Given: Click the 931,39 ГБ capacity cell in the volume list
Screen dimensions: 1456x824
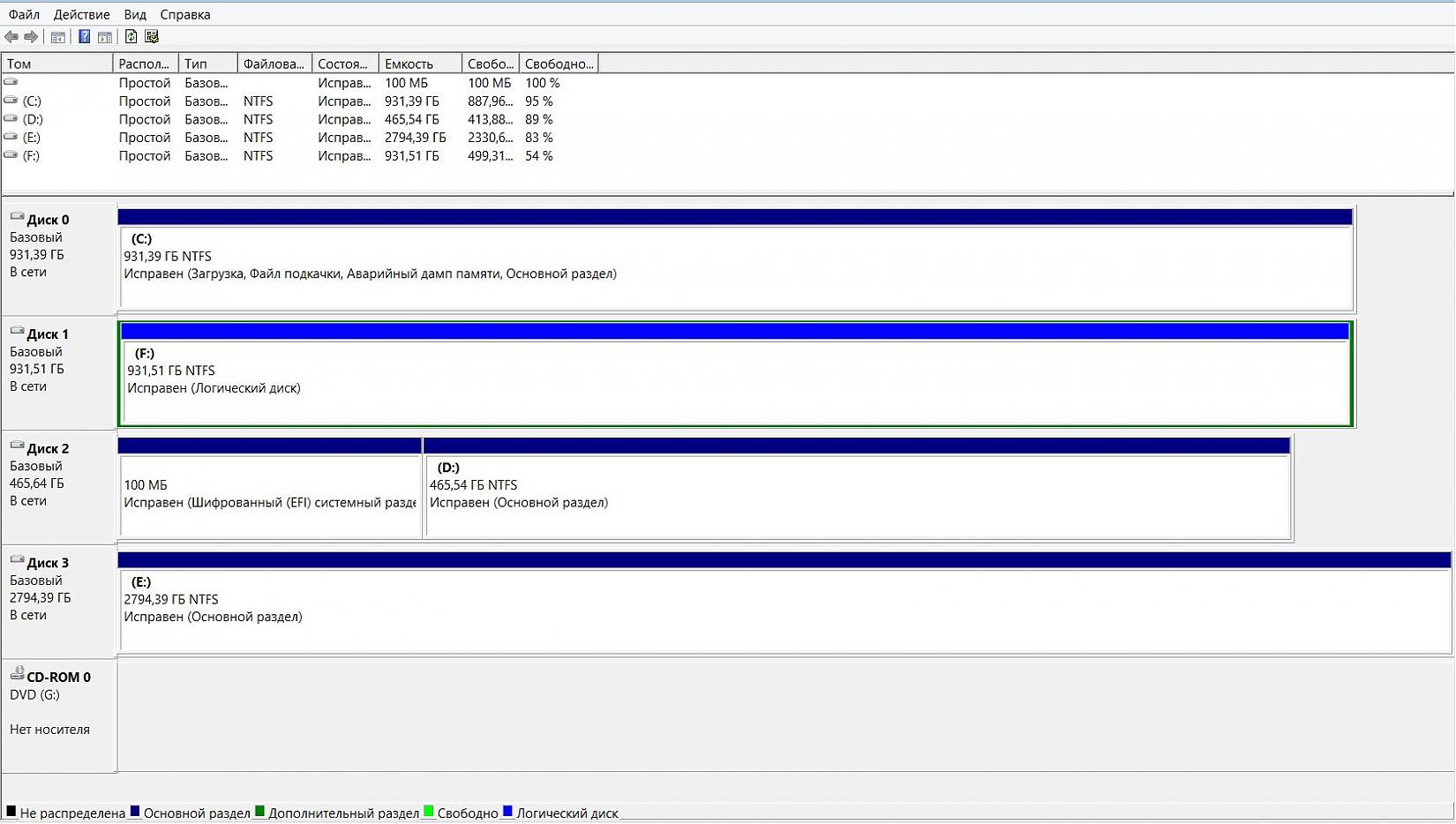Looking at the screenshot, I should (412, 101).
